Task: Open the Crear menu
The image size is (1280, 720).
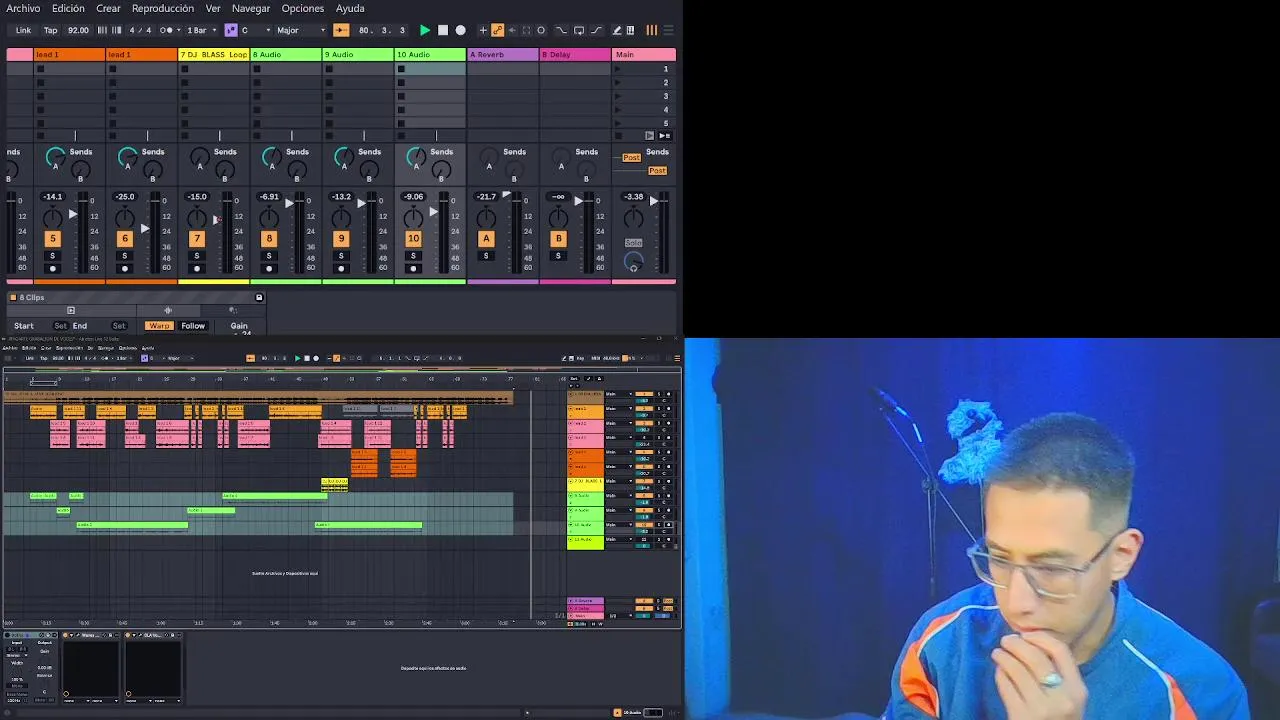Action: pyautogui.click(x=108, y=8)
